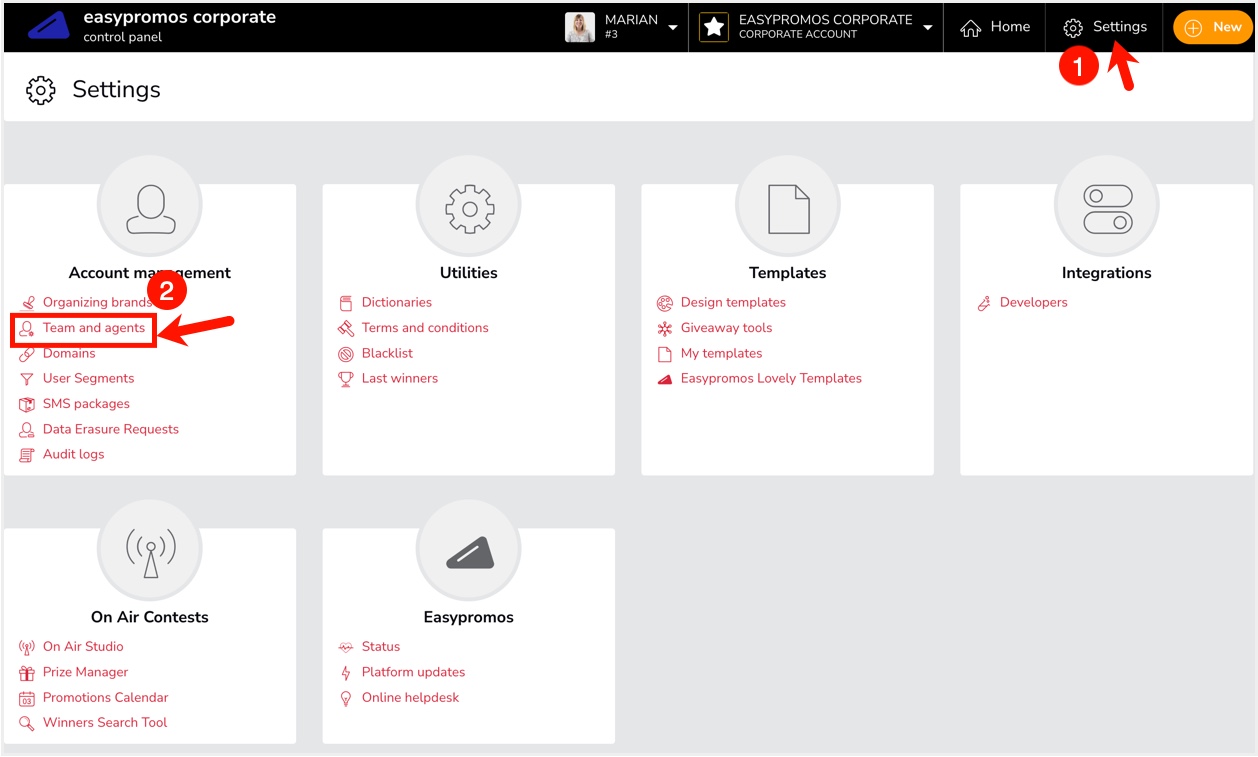The height and width of the screenshot is (757, 1258).
Task: Open Online helpdesk link
Action: 410,697
